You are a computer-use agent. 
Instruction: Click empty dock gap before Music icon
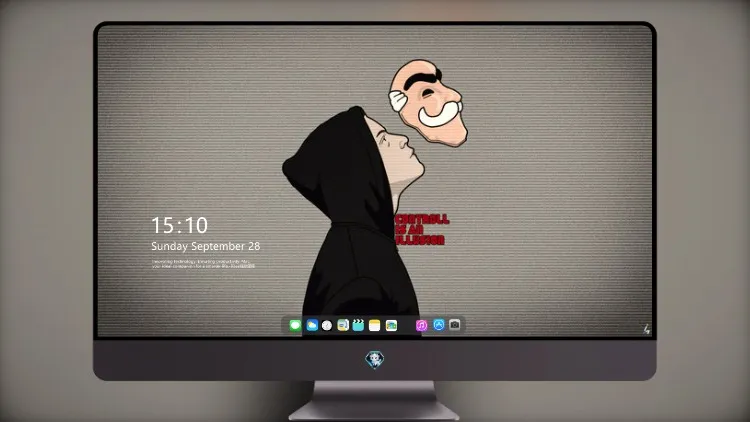point(407,325)
